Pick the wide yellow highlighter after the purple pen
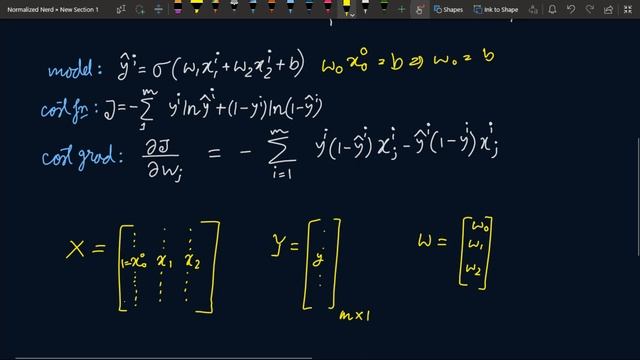 tap(196, 7)
